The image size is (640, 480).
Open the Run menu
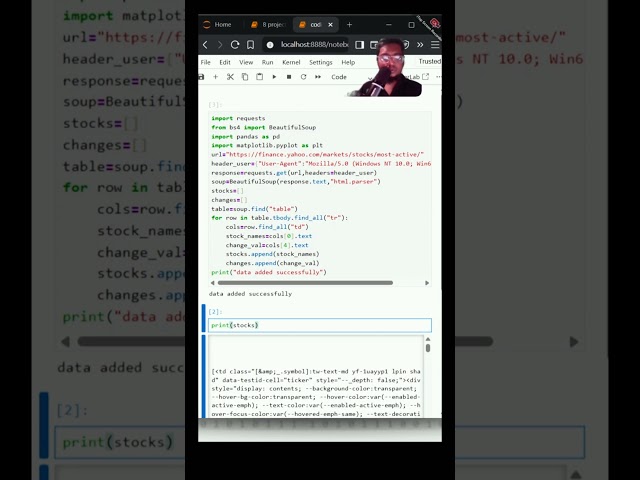coord(267,62)
